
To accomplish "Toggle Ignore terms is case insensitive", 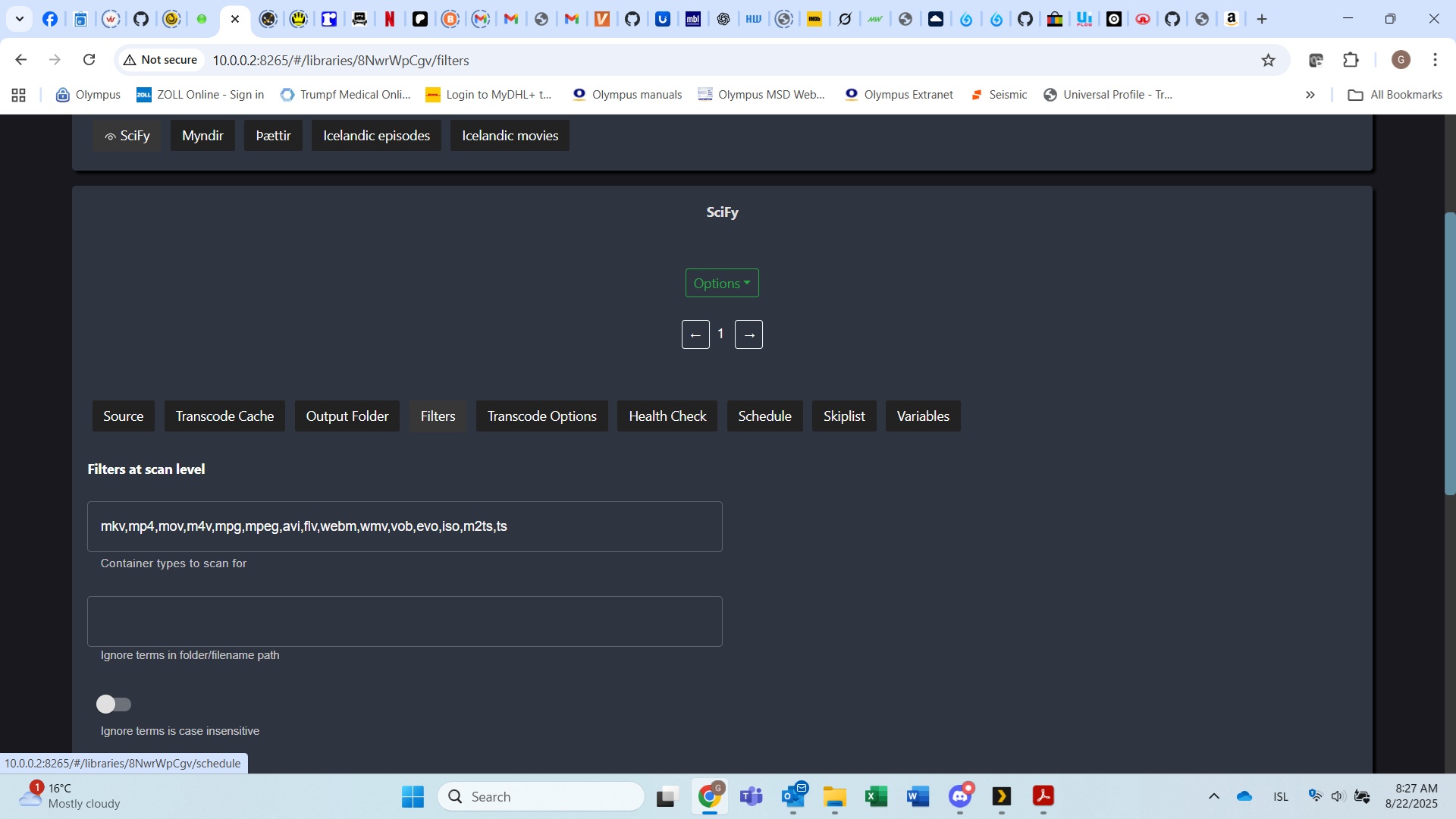I will click(x=114, y=704).
